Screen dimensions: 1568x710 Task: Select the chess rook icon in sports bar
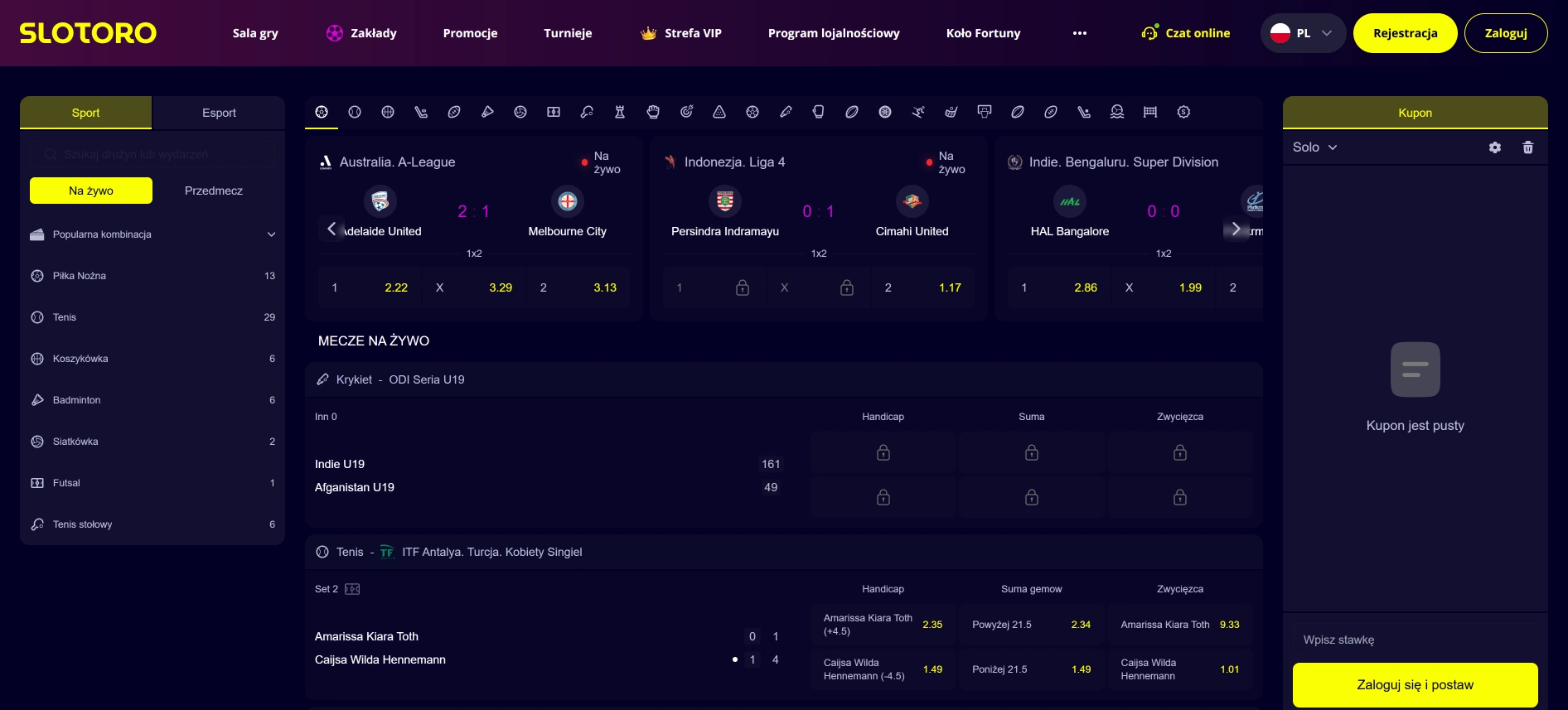pyautogui.click(x=620, y=112)
